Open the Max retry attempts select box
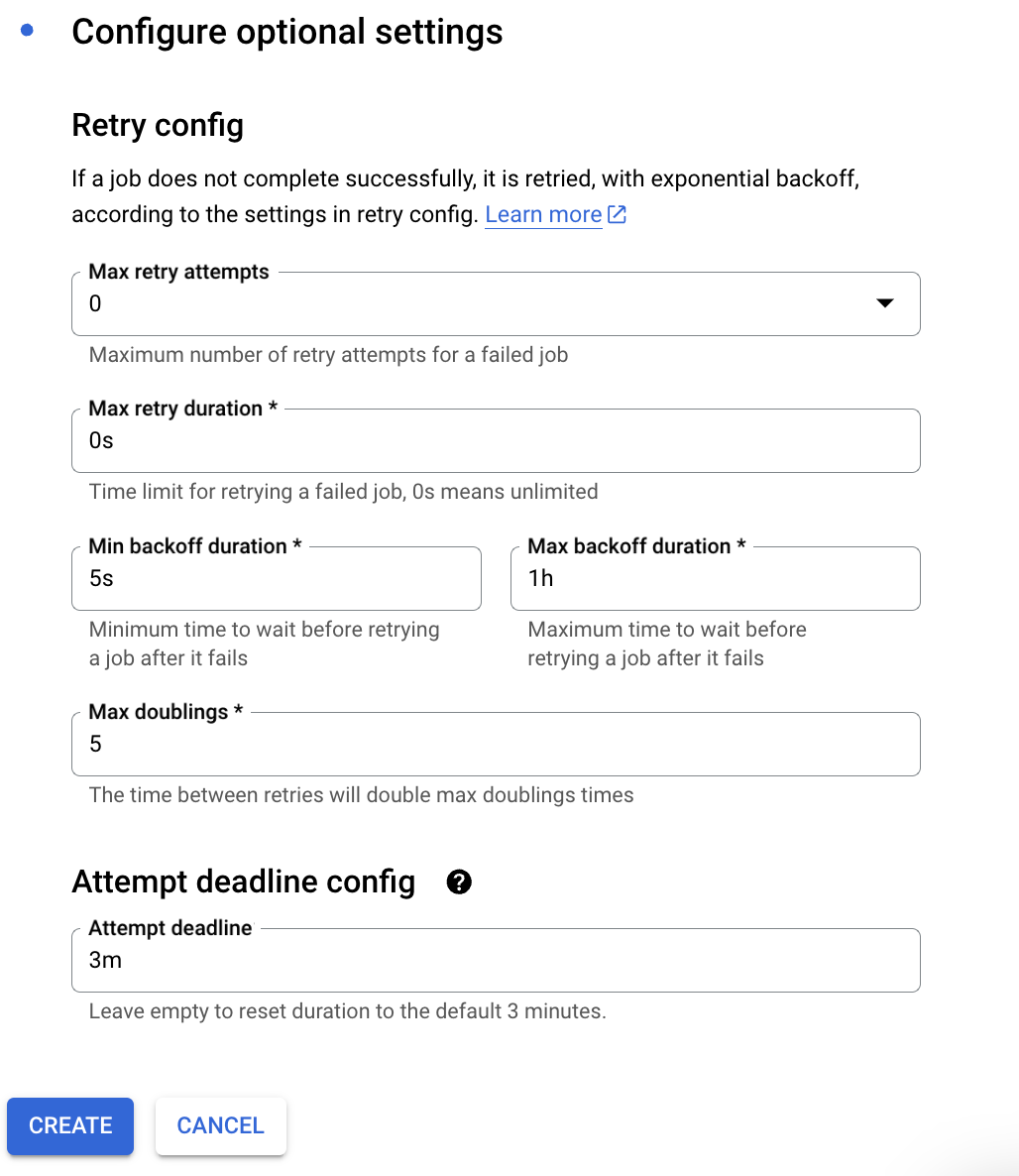 [496, 303]
